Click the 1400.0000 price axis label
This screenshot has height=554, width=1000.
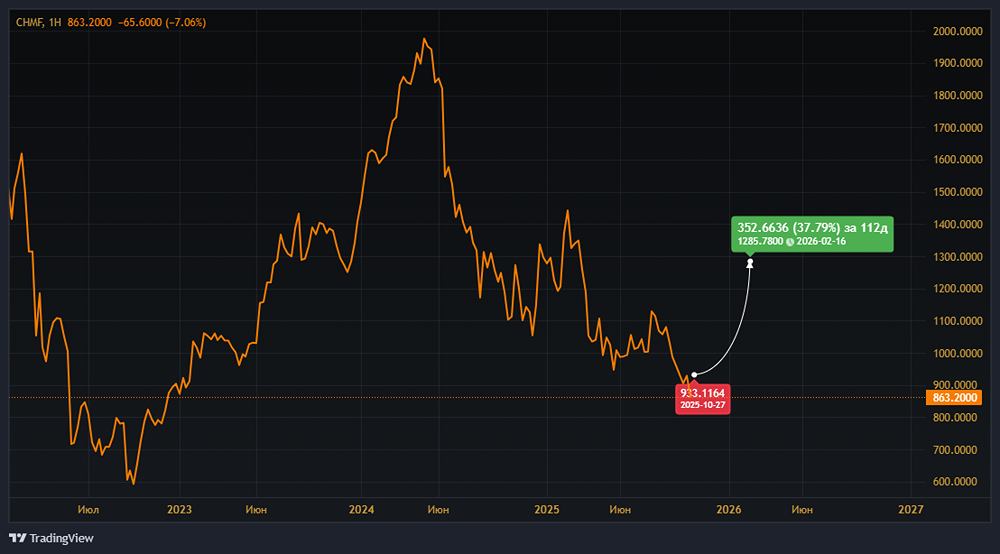(957, 224)
